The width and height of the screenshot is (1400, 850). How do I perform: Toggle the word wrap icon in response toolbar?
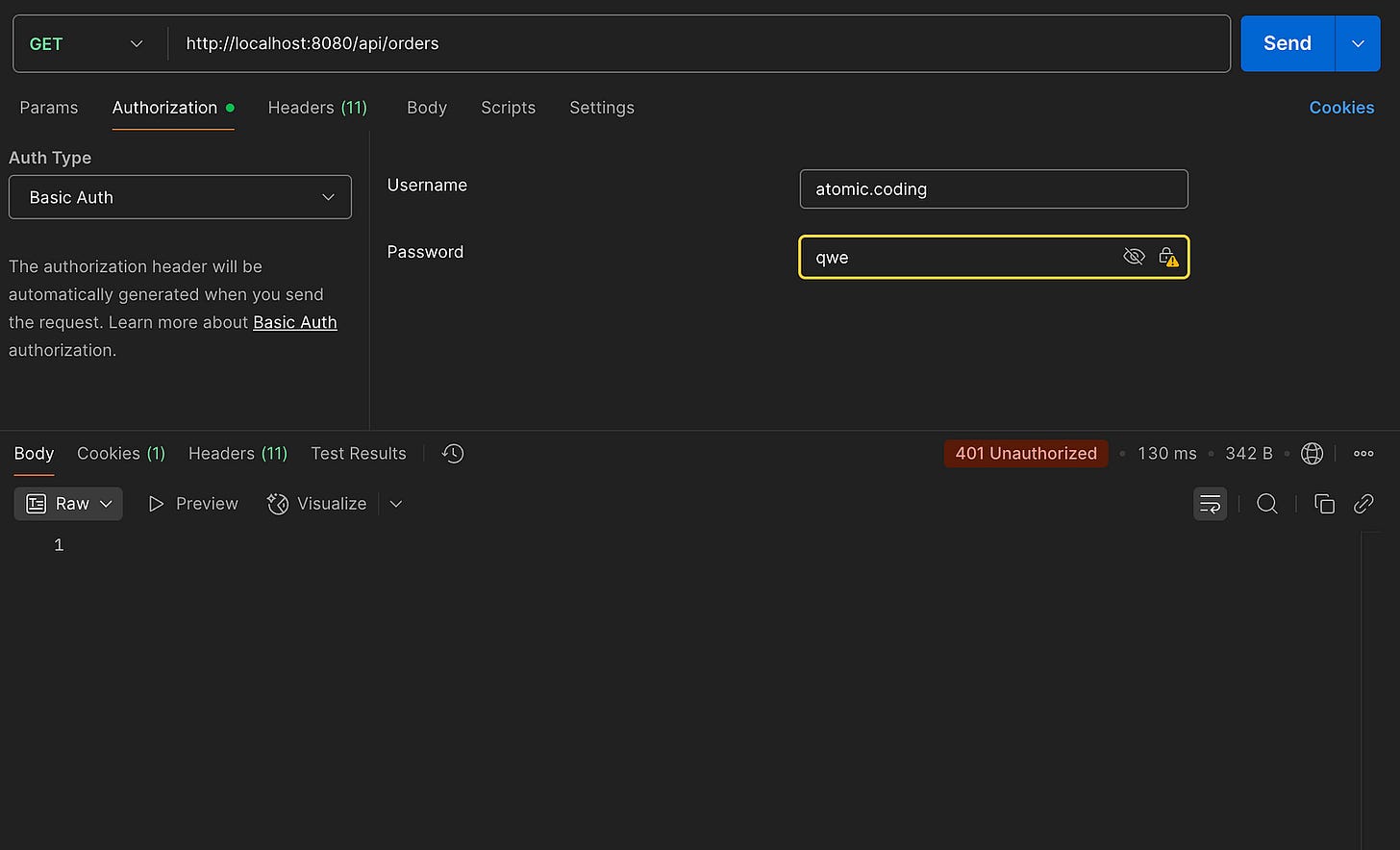[x=1210, y=504]
